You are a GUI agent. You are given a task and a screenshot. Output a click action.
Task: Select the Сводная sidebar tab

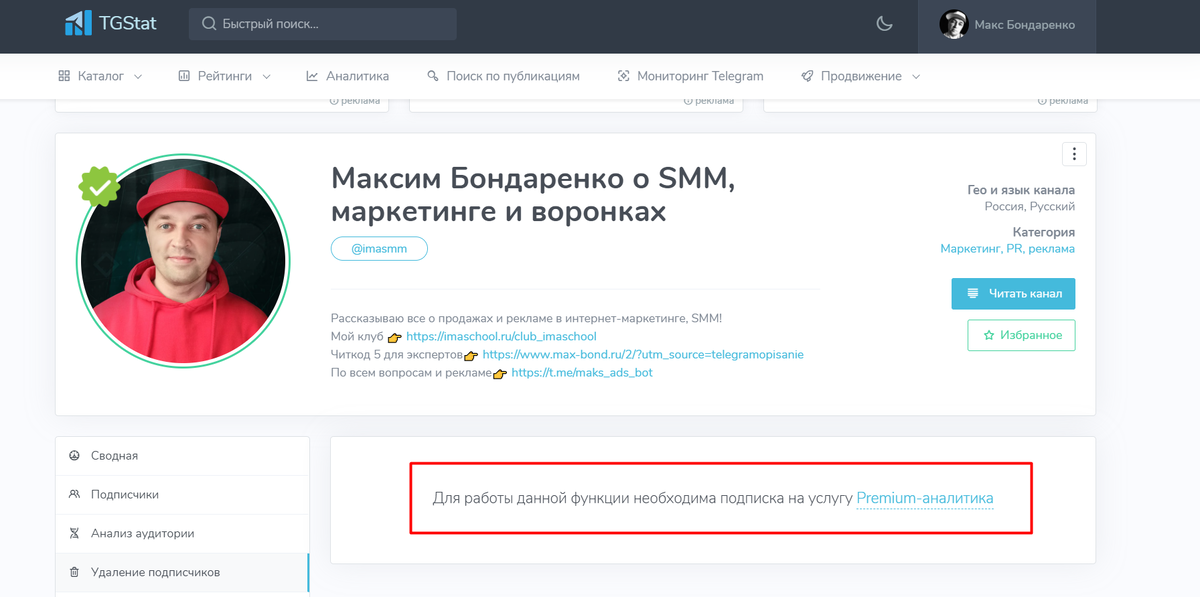(x=182, y=456)
